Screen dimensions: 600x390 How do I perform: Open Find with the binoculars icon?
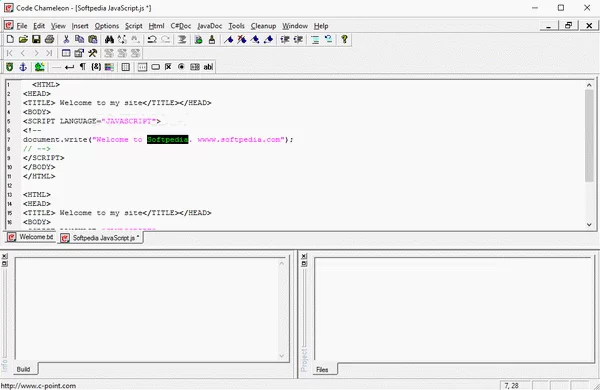[109, 39]
